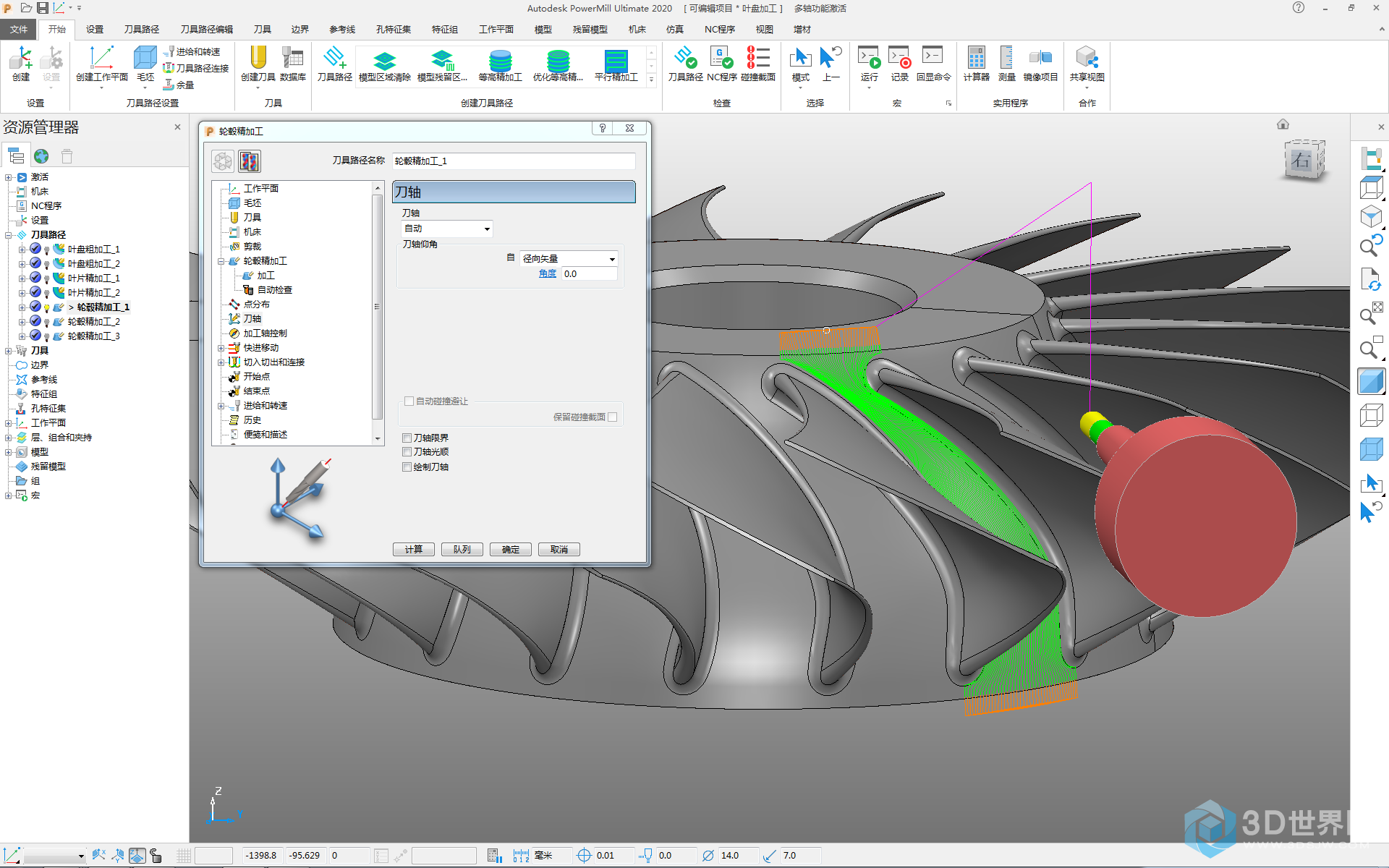Toggle the 自动碰撞避让 checkbox
1389x868 pixels.
click(409, 401)
